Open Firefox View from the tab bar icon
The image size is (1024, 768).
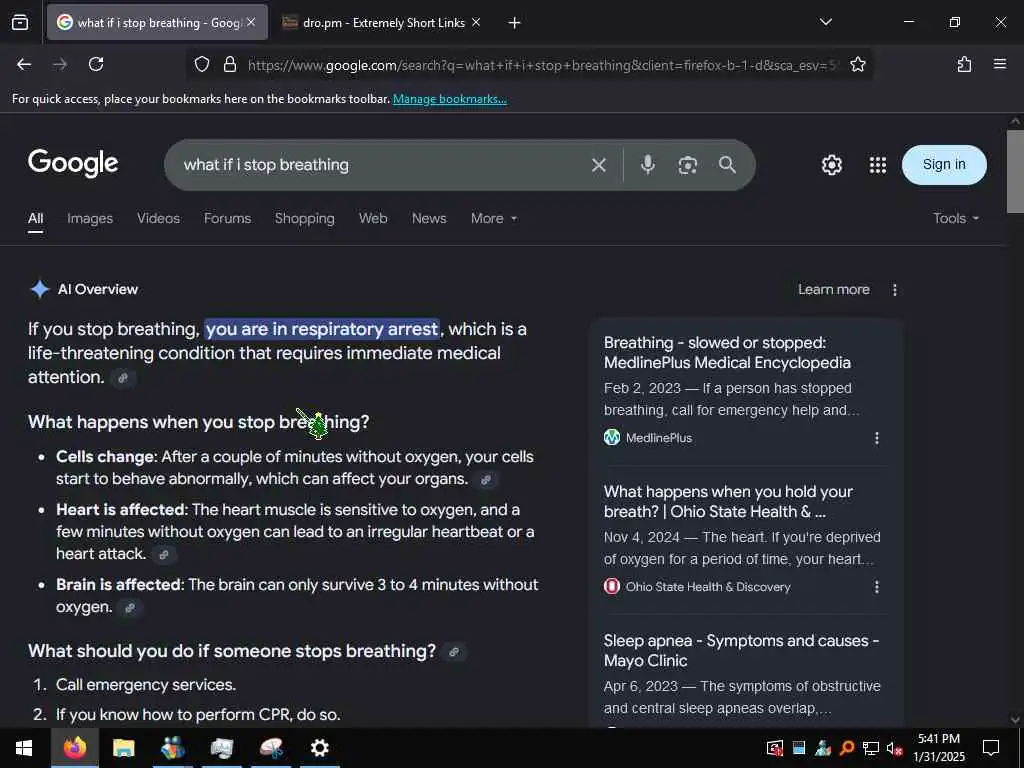(x=20, y=23)
